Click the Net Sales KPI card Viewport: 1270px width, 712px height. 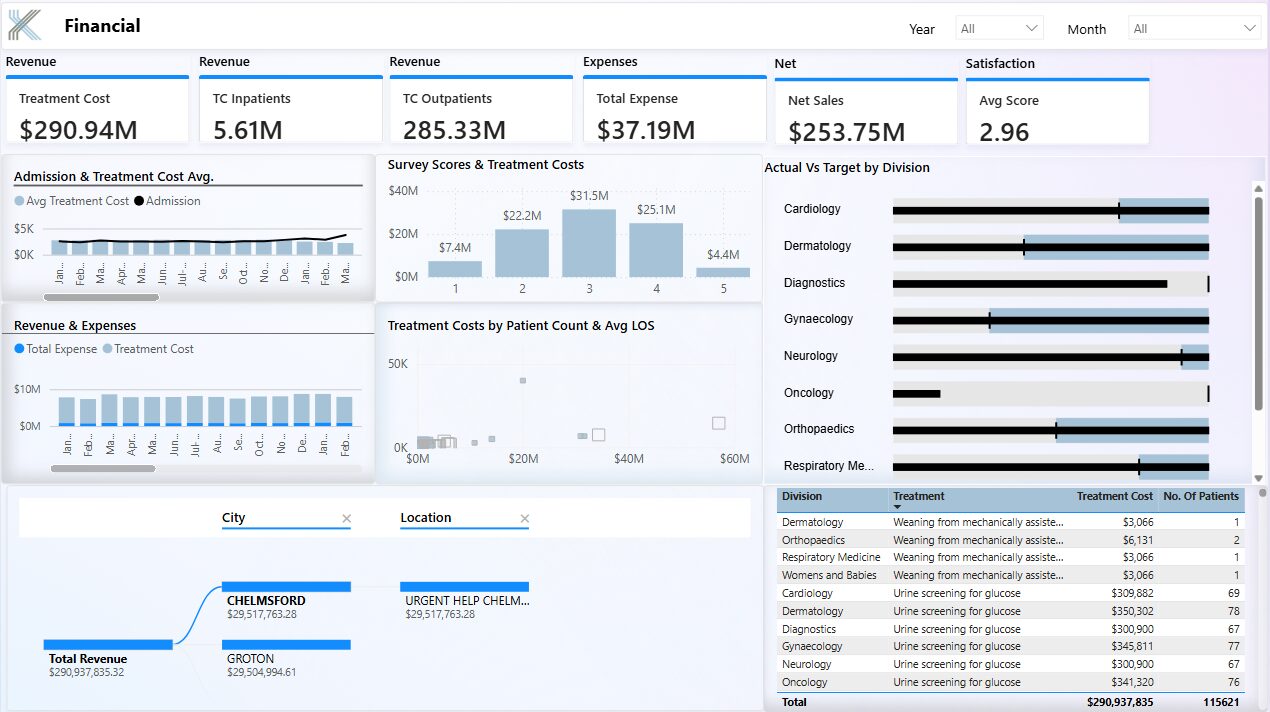[x=865, y=114]
